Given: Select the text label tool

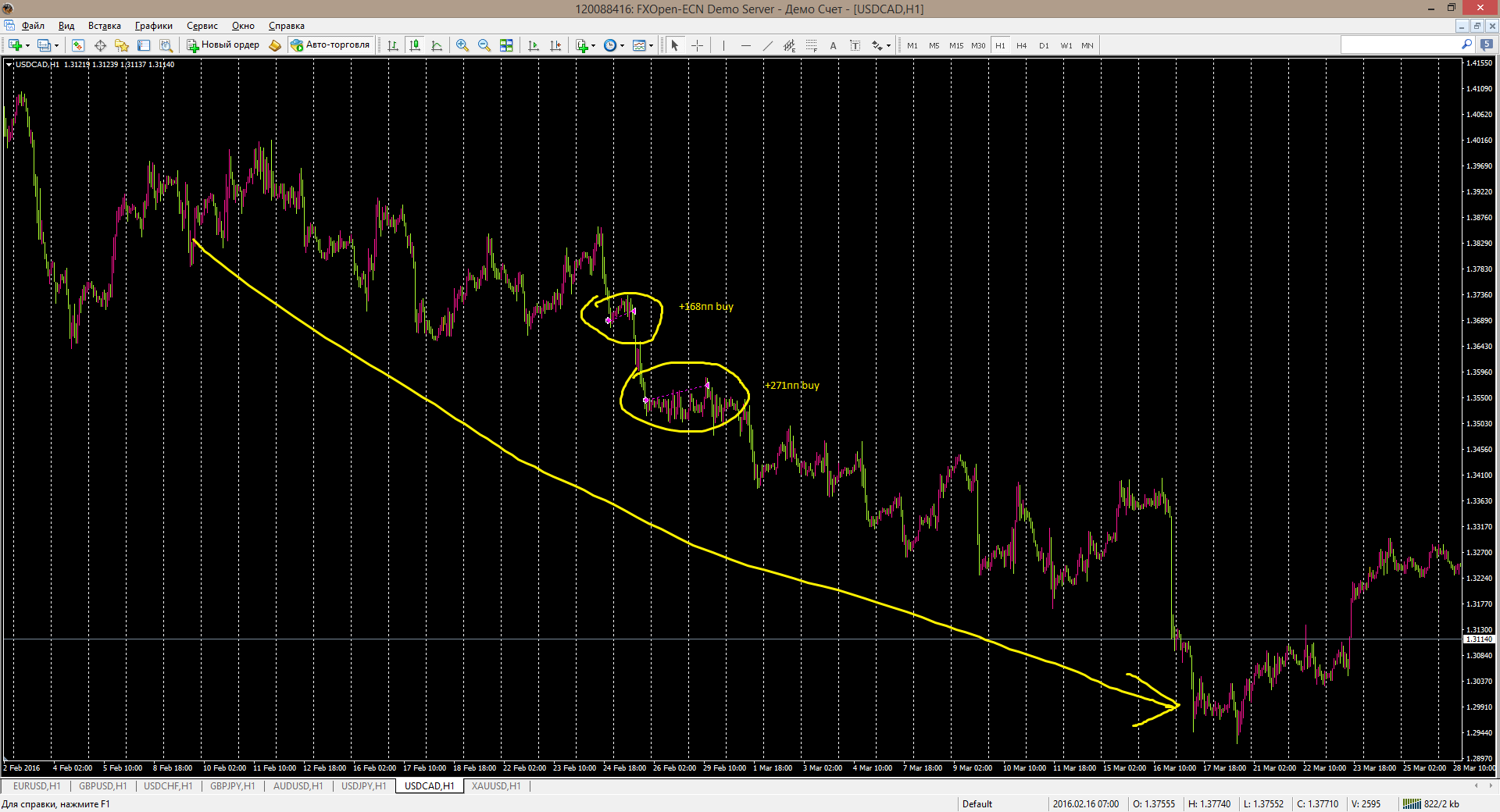Looking at the screenshot, I should click(x=855, y=45).
